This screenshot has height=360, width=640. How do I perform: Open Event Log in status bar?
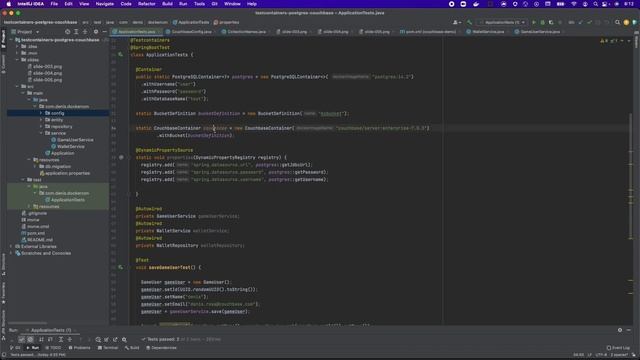(x=618, y=348)
